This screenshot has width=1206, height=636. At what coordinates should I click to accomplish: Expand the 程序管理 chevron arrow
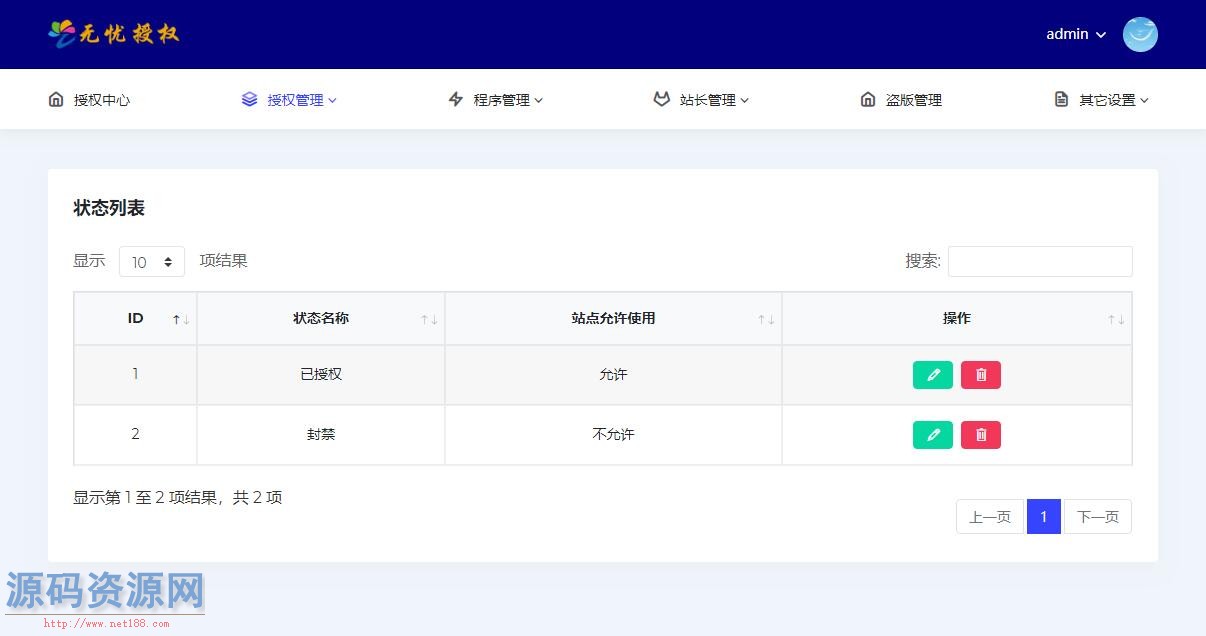(538, 100)
